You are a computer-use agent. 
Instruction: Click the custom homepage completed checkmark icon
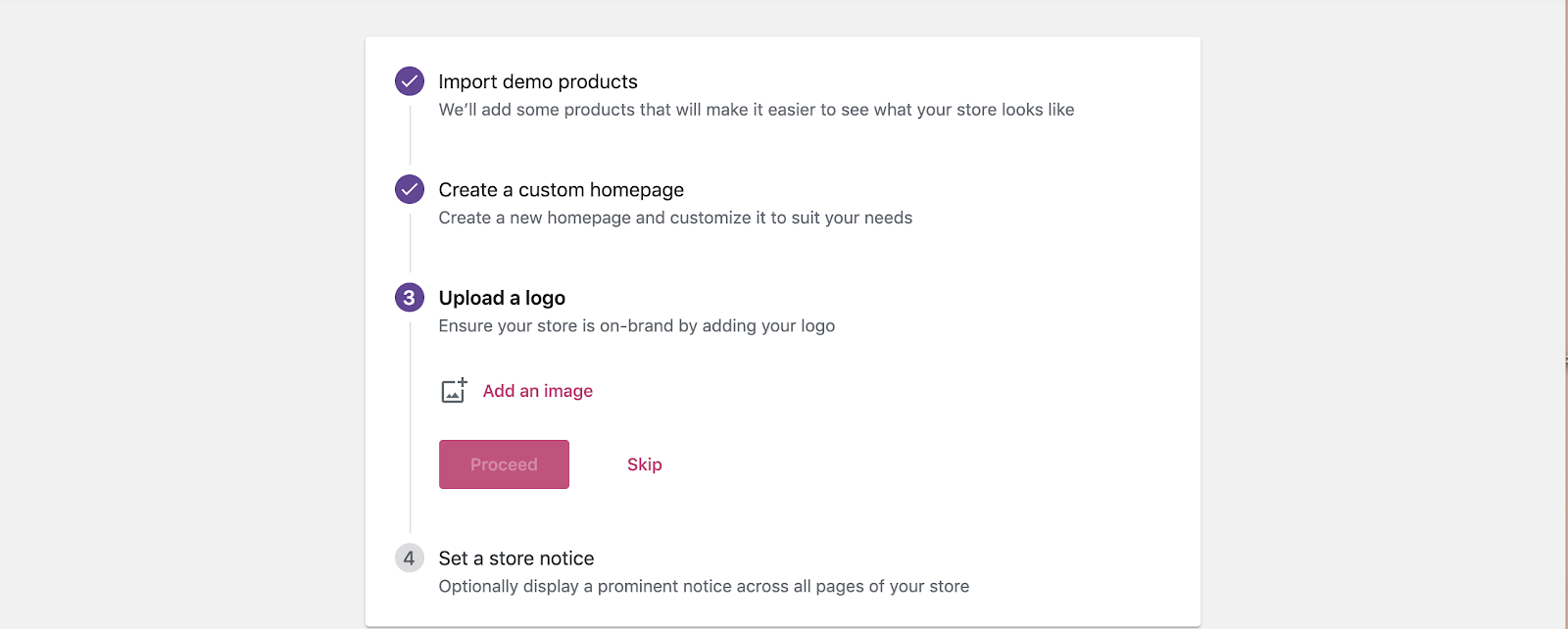click(x=410, y=189)
